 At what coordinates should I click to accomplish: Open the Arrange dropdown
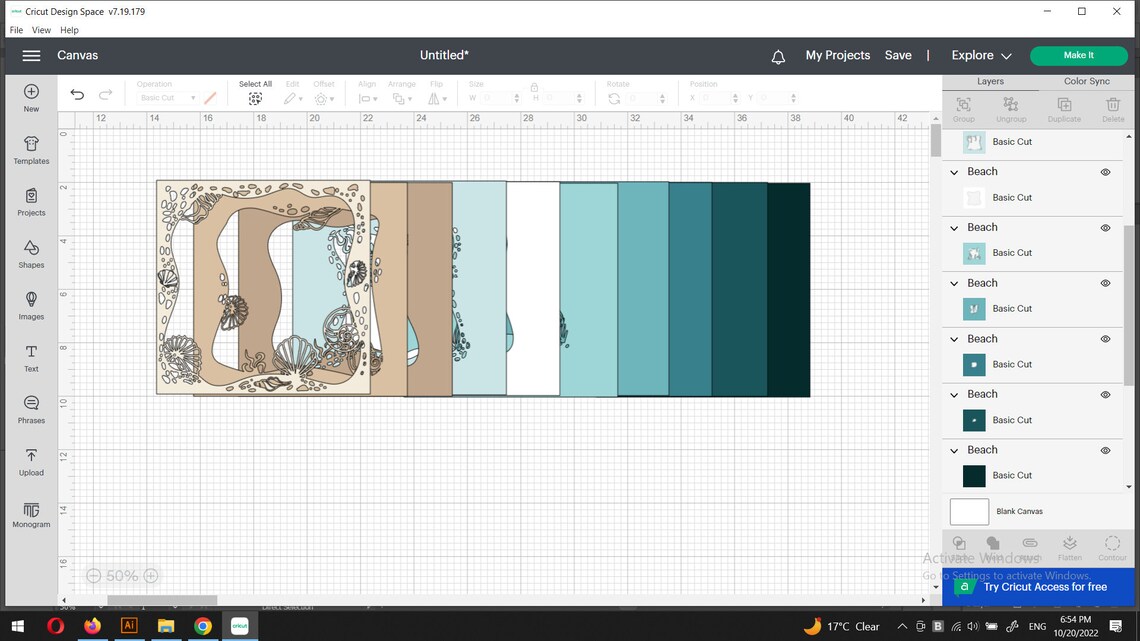[401, 99]
